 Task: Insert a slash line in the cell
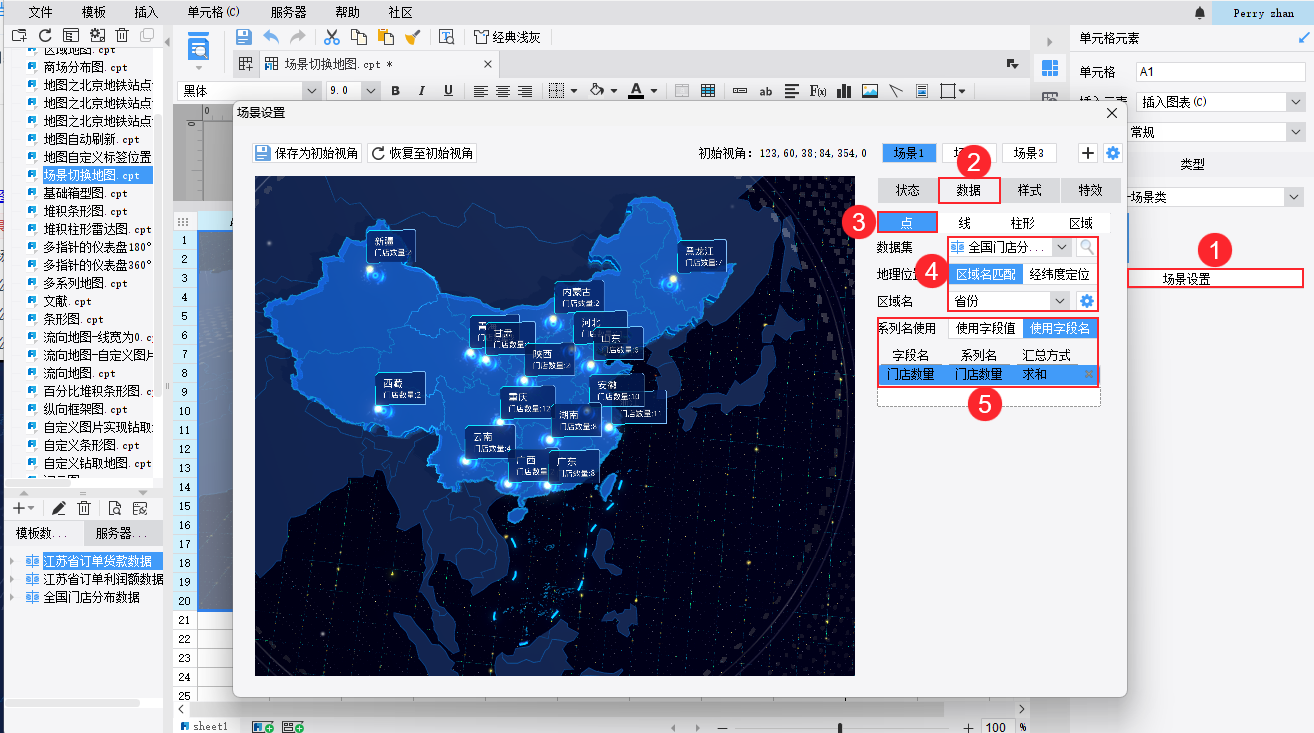(x=896, y=91)
